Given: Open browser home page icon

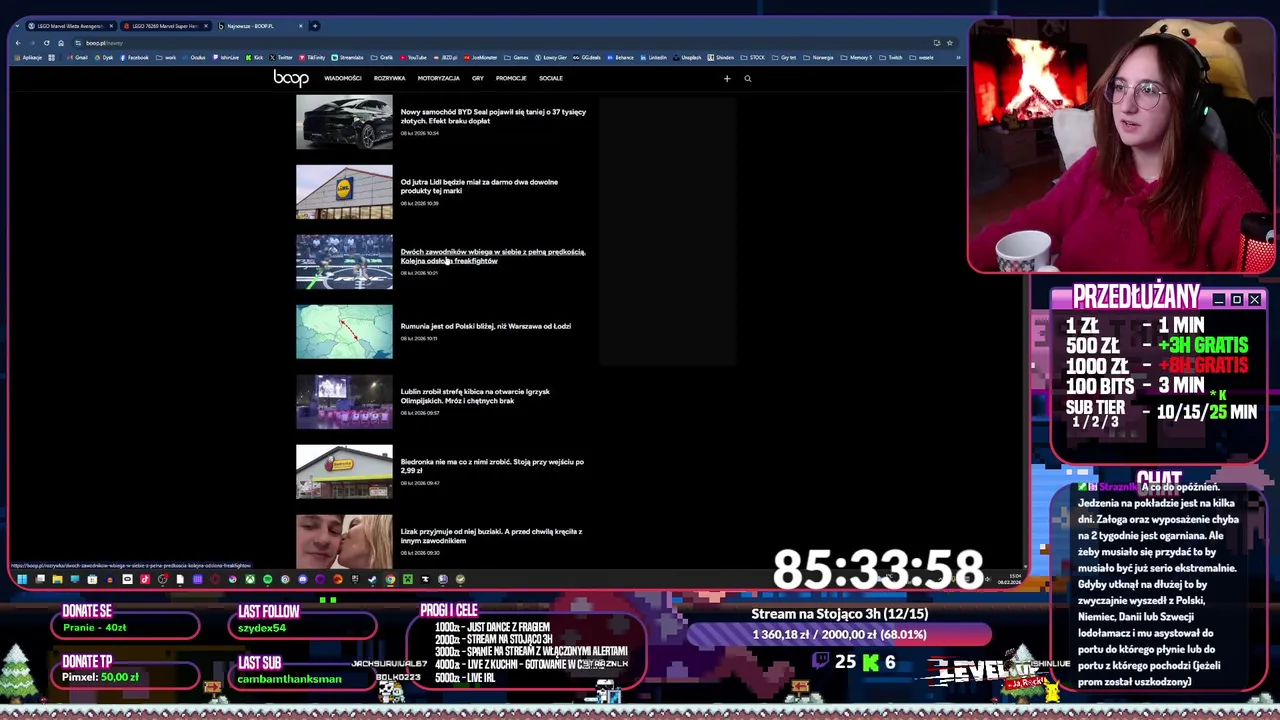Looking at the screenshot, I should pyautogui.click(x=61, y=43).
